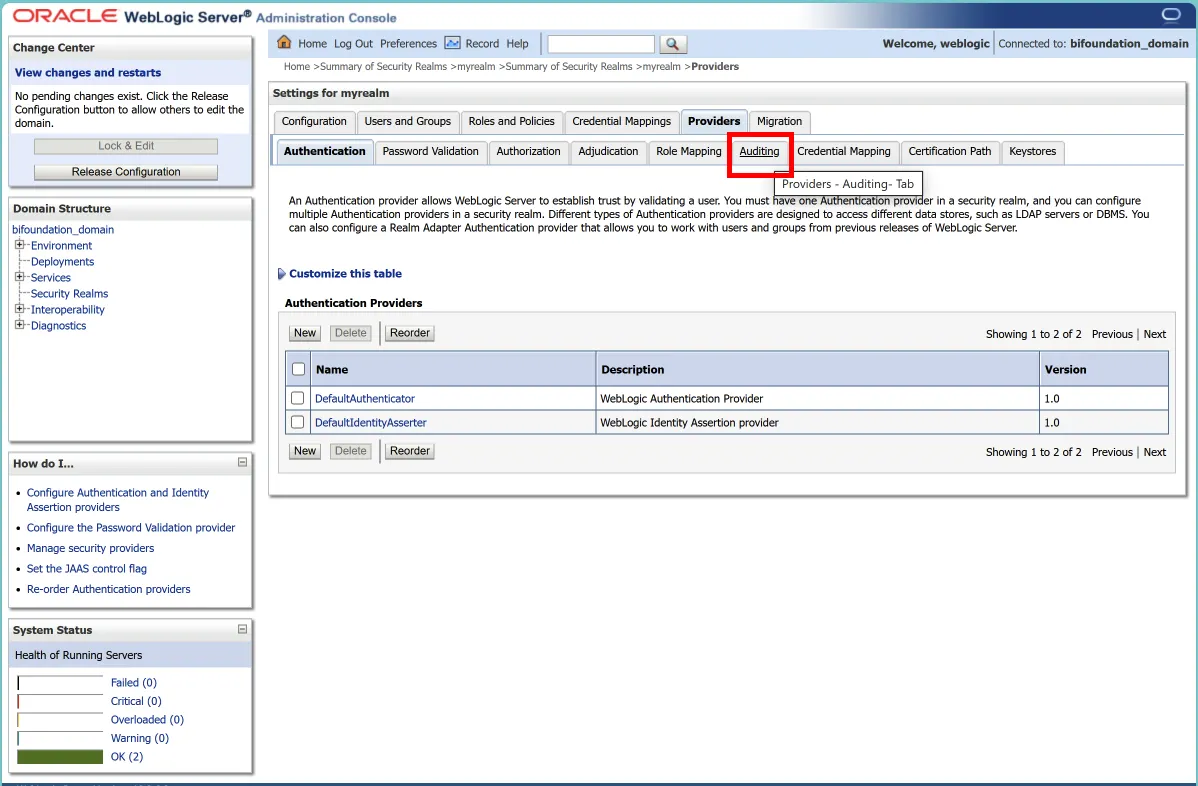
Task: Open the Configuration tab
Action: click(x=314, y=121)
